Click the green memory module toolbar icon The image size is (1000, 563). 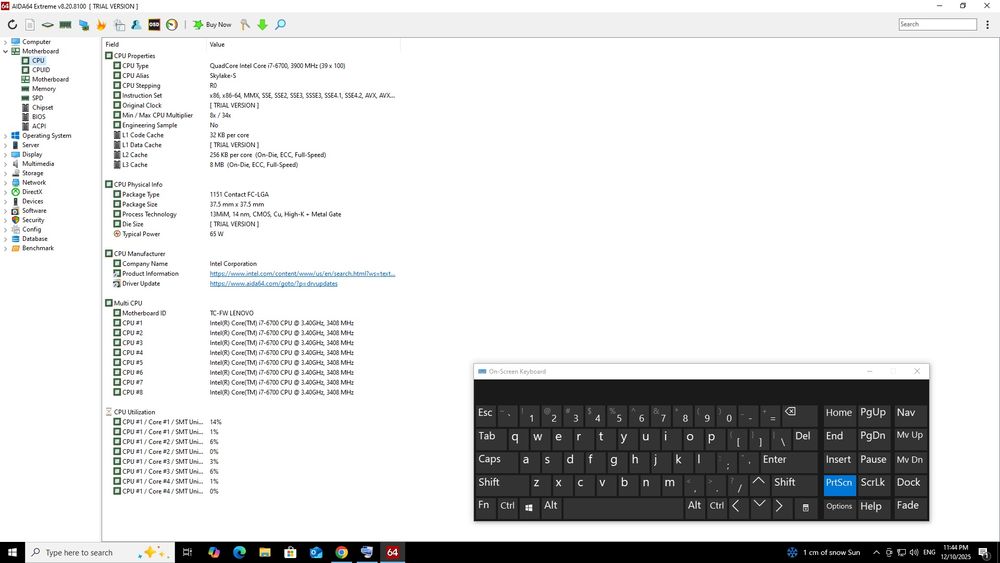[65, 25]
